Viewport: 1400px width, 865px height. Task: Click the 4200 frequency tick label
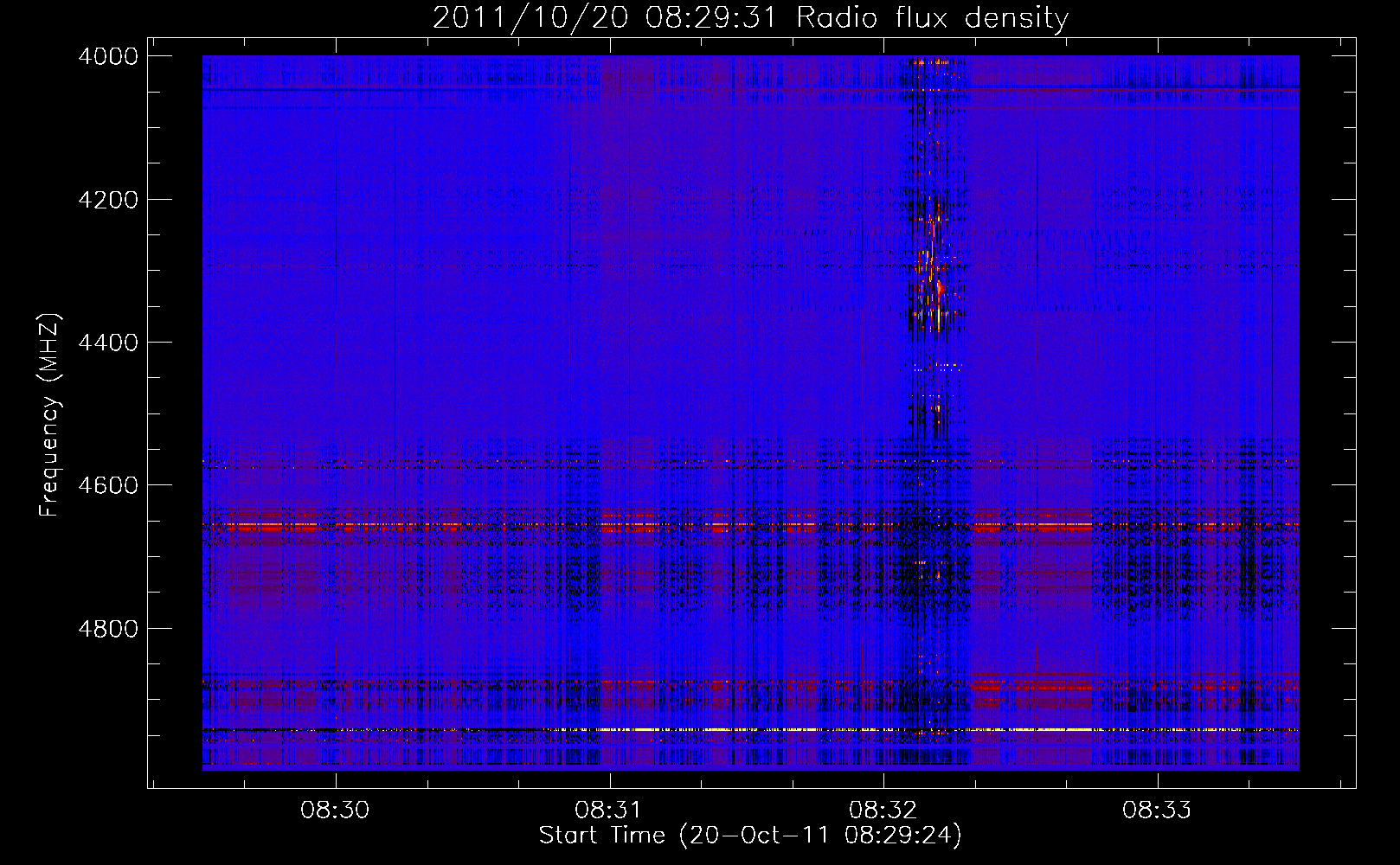point(108,200)
